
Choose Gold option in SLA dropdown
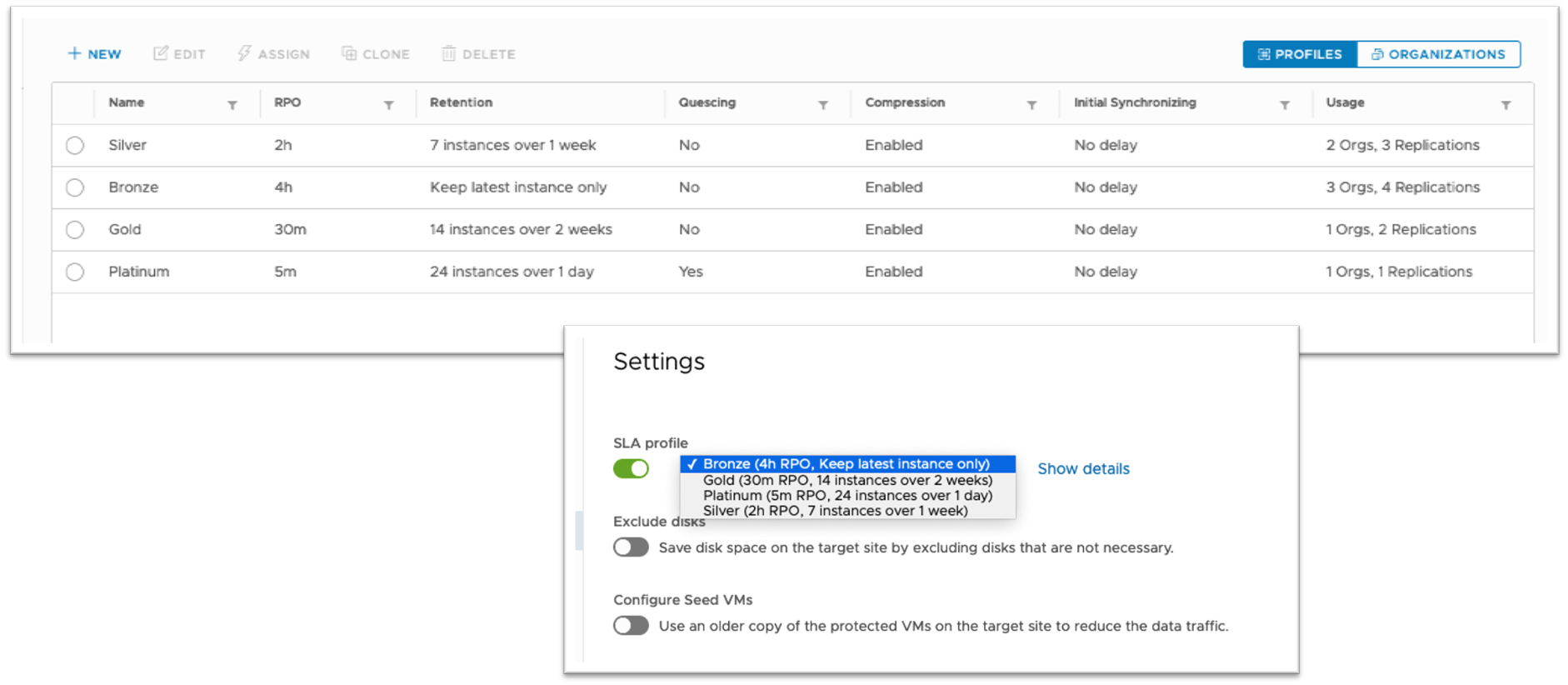tap(847, 480)
